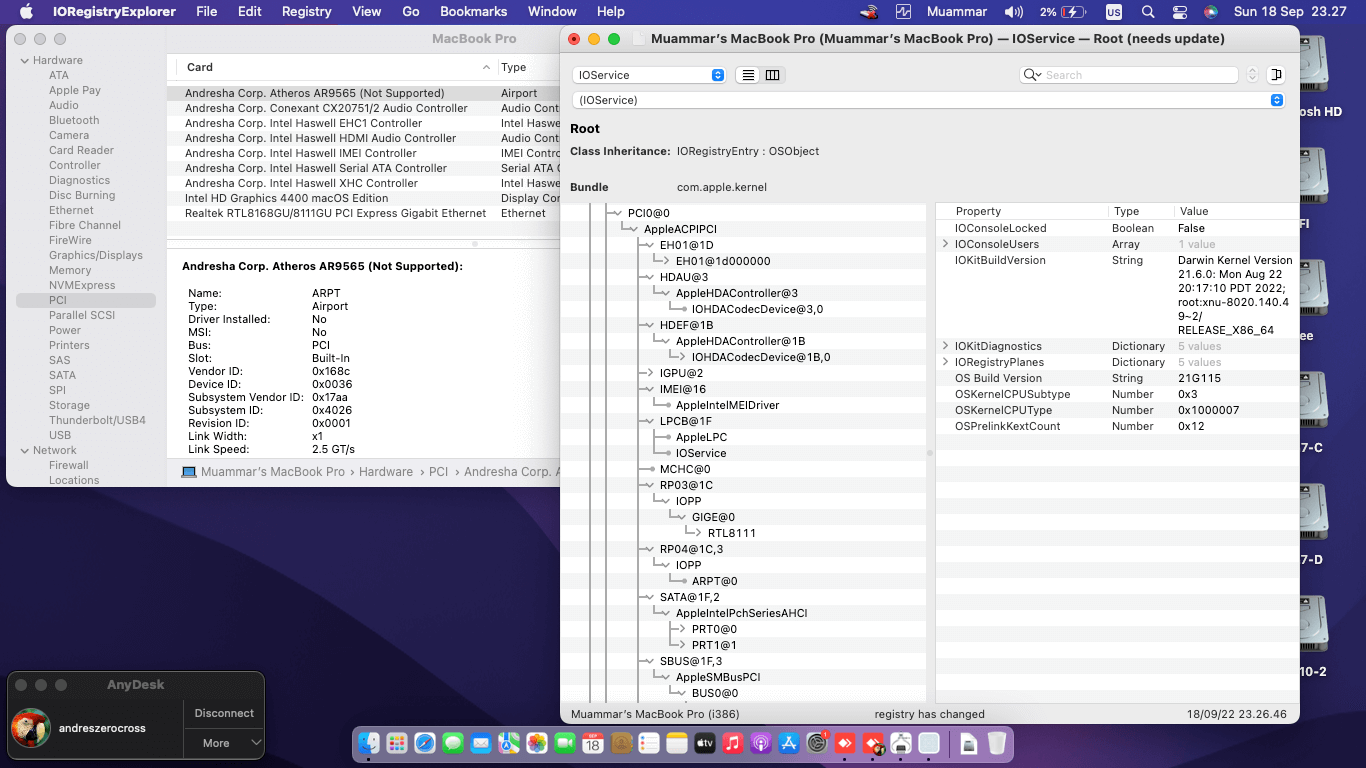Select NVMExpress in the Hardware sidebar
The width and height of the screenshot is (1366, 768).
(82, 285)
